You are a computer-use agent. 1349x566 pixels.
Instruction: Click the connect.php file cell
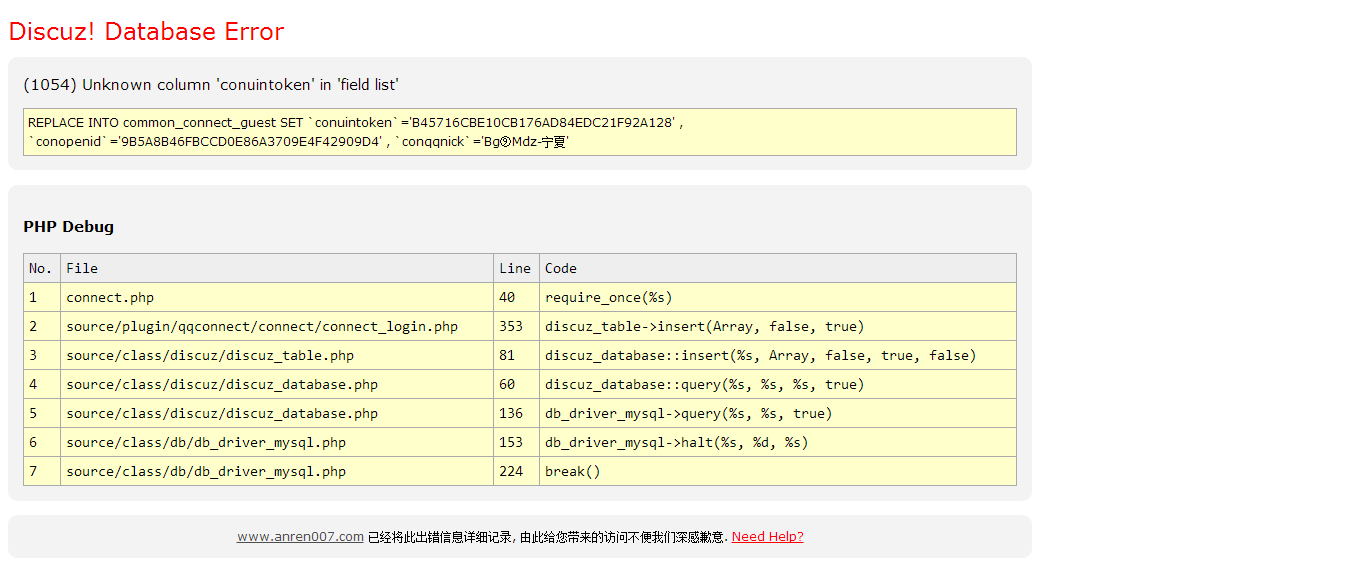[x=110, y=297]
